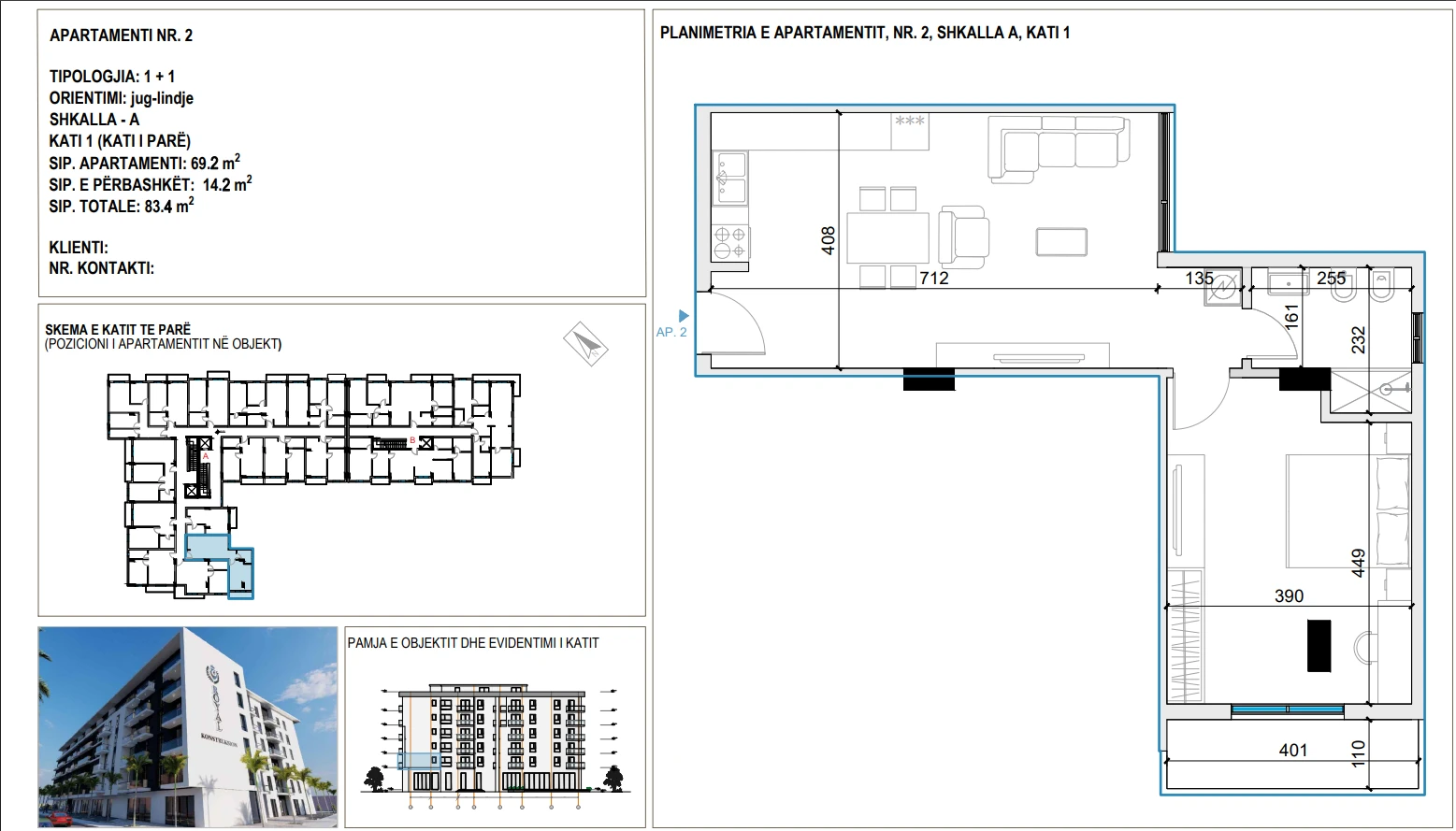The height and width of the screenshot is (831, 1456).
Task: Click the double bed in bedroom
Action: (x=1348, y=511)
